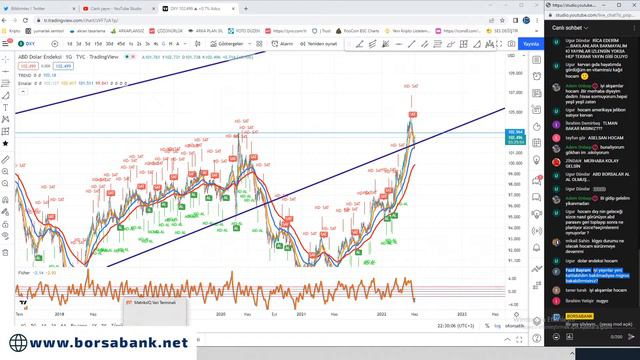Open the notifications bell in right sidebar
This screenshot has height=360, width=640.
[x=537, y=248]
